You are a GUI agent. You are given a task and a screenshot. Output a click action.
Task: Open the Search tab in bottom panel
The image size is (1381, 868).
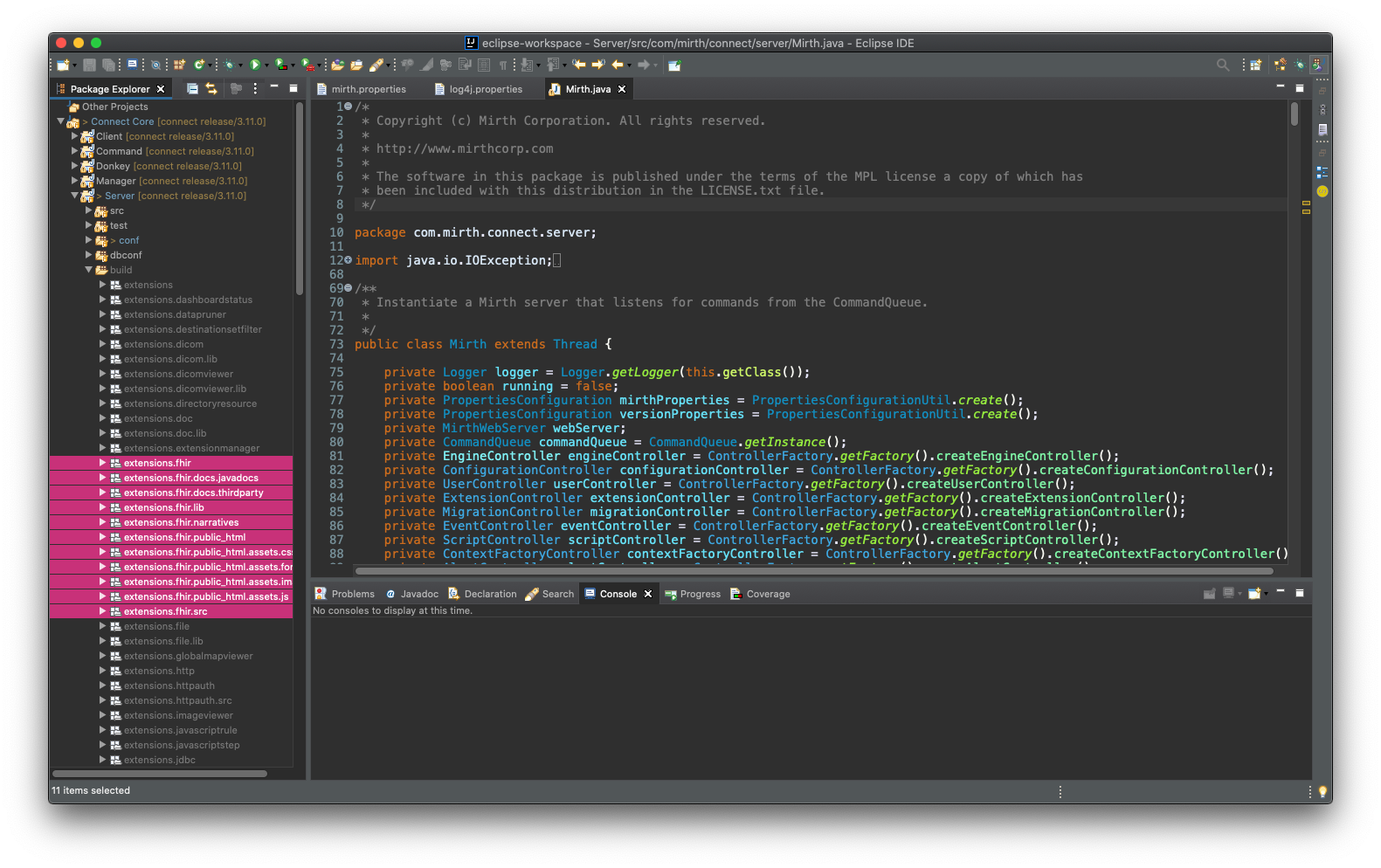point(549,594)
